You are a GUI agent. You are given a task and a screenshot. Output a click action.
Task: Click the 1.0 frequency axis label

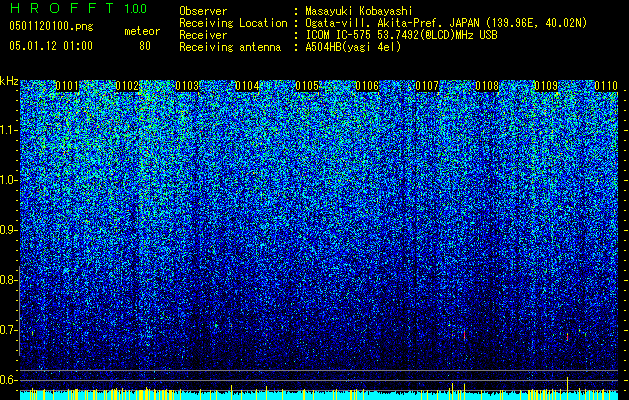click(9, 180)
